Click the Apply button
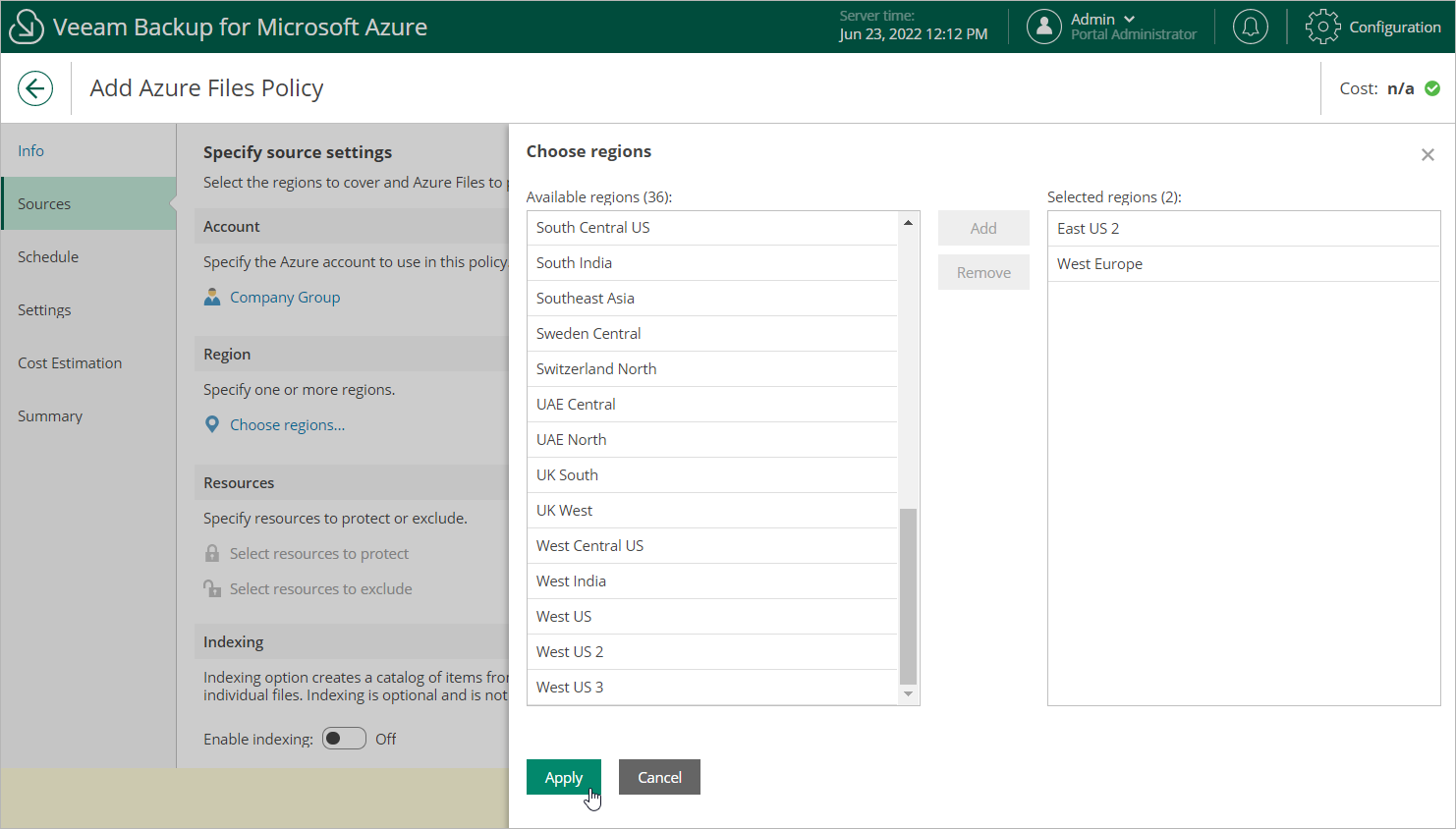Screen dimensions: 1456x829 (x=564, y=777)
